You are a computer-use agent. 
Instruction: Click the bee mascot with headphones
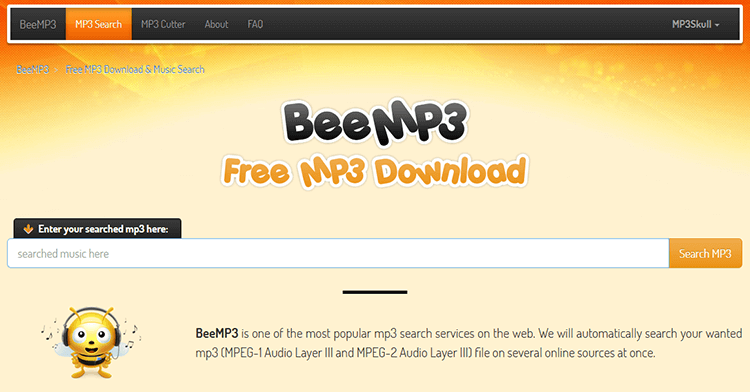click(91, 343)
